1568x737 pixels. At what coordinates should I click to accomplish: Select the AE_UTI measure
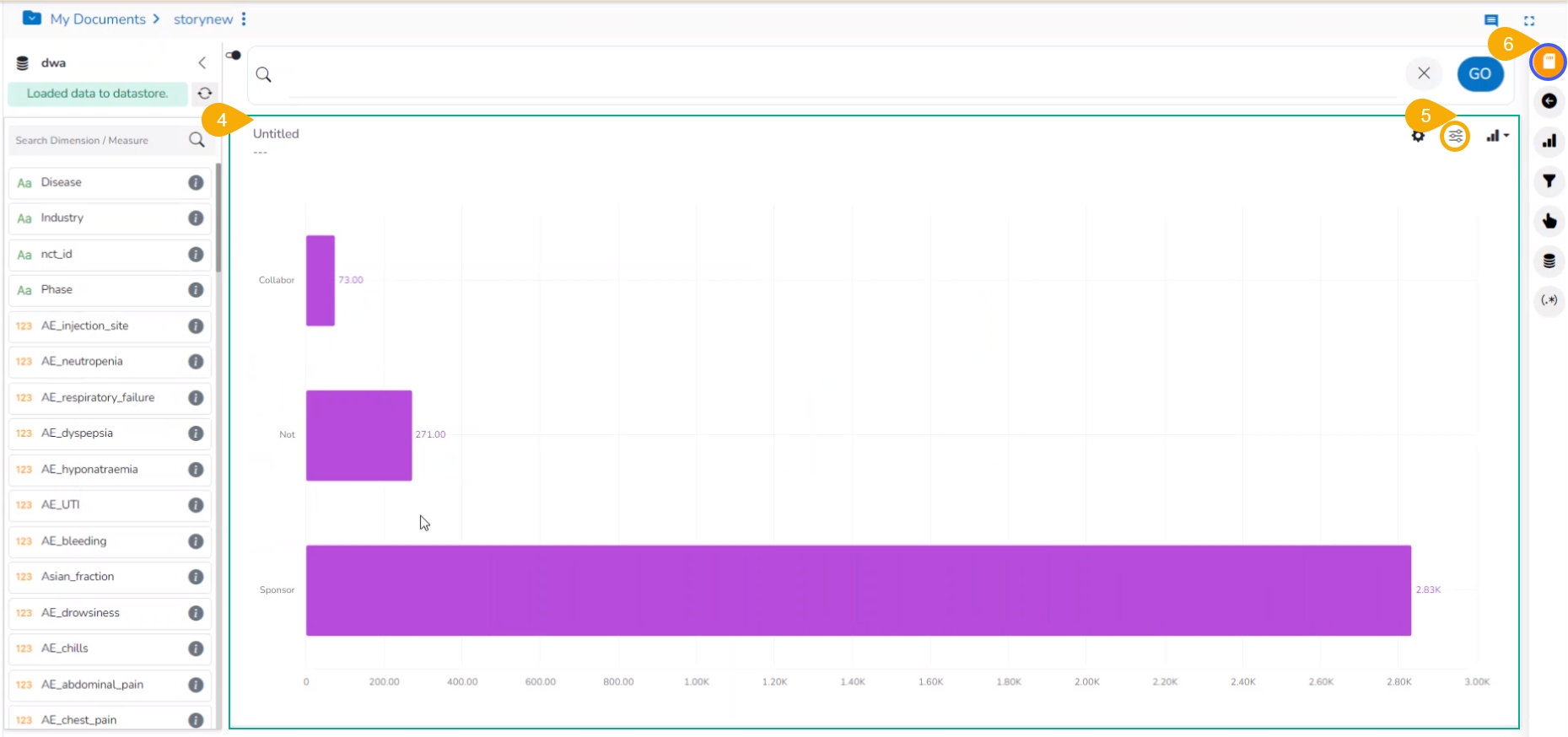coord(110,505)
